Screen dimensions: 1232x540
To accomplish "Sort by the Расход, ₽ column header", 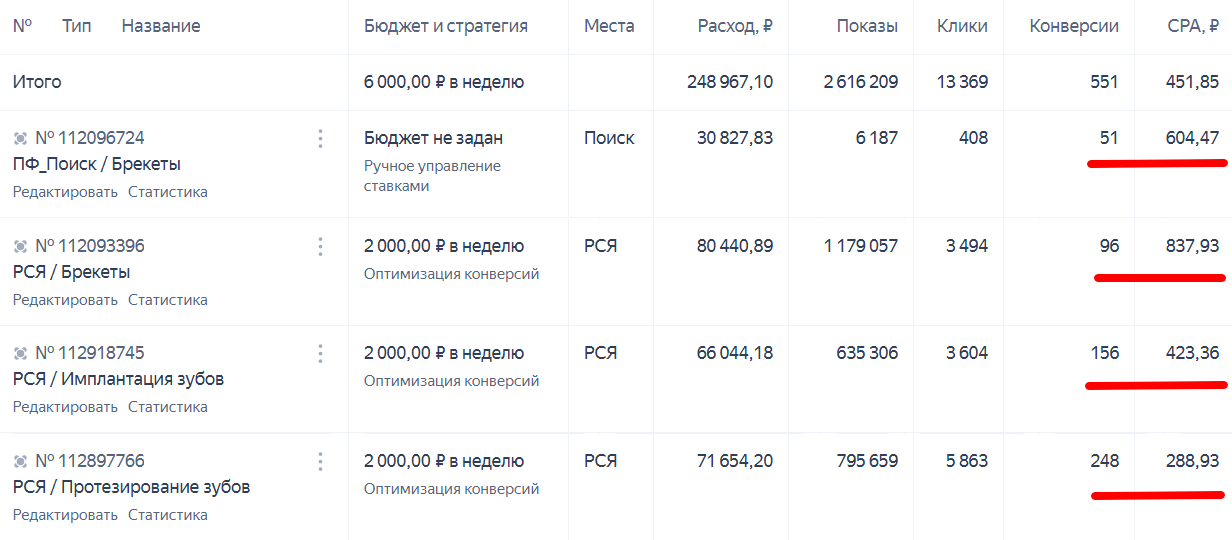I will [x=735, y=26].
